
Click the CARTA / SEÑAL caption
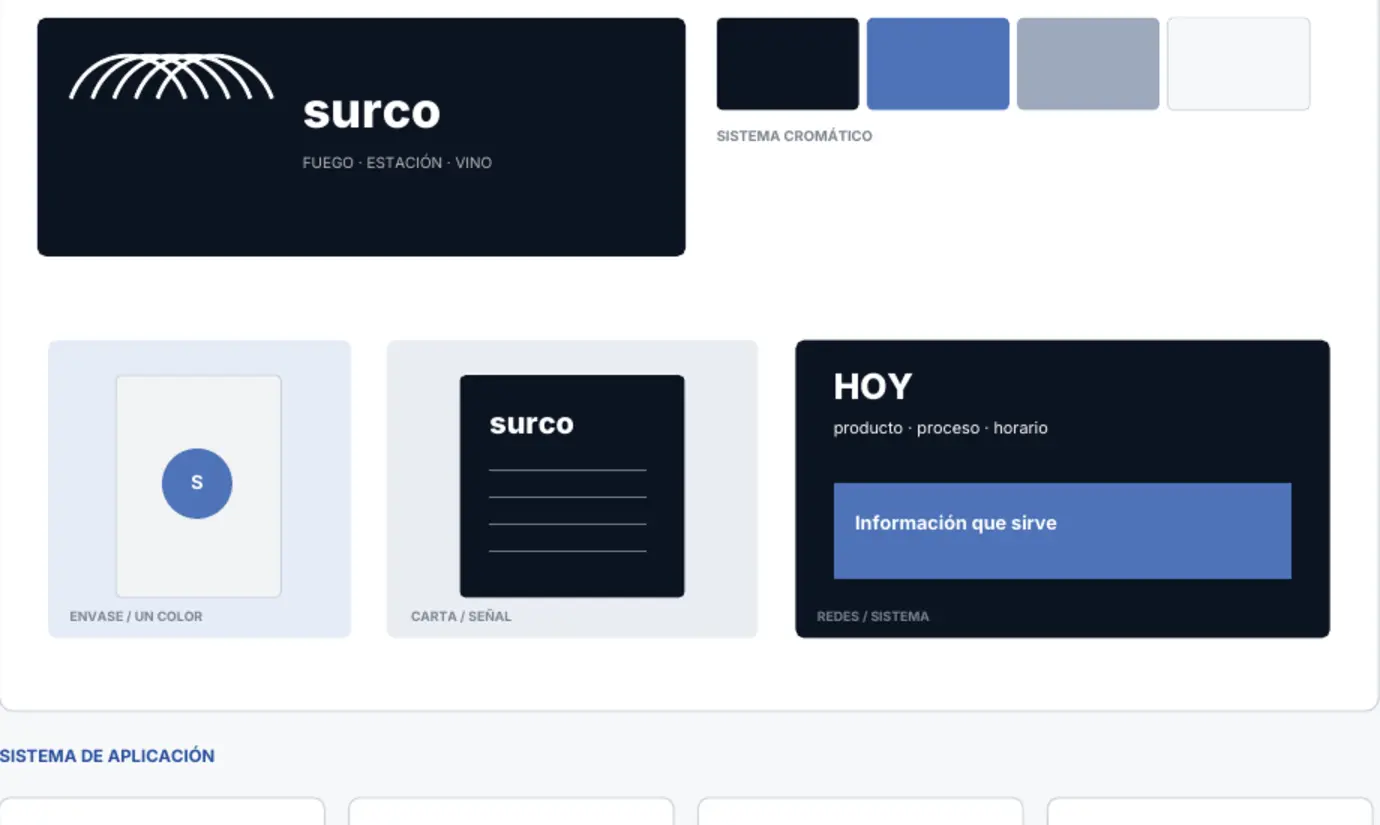tap(461, 616)
